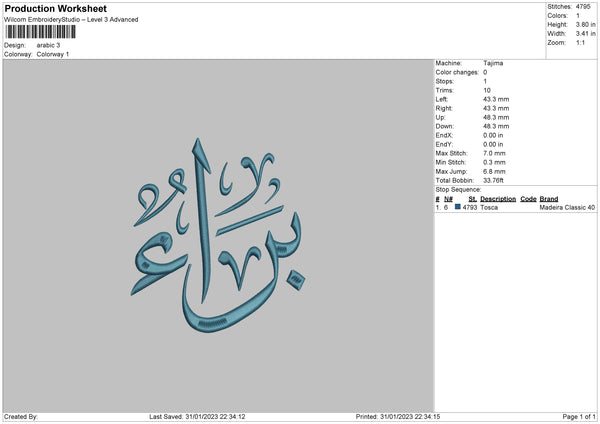
Task: Click the Stitches count 4795
Action: tap(583, 7)
